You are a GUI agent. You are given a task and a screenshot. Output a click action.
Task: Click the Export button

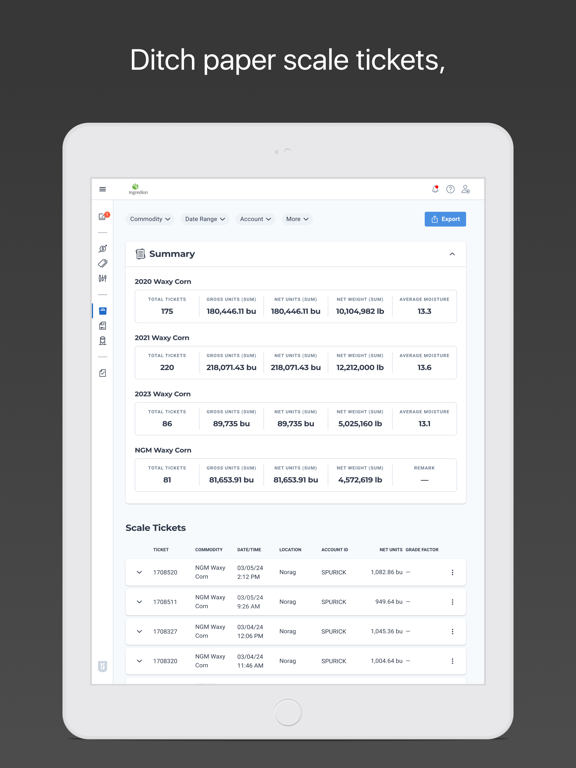tap(445, 219)
